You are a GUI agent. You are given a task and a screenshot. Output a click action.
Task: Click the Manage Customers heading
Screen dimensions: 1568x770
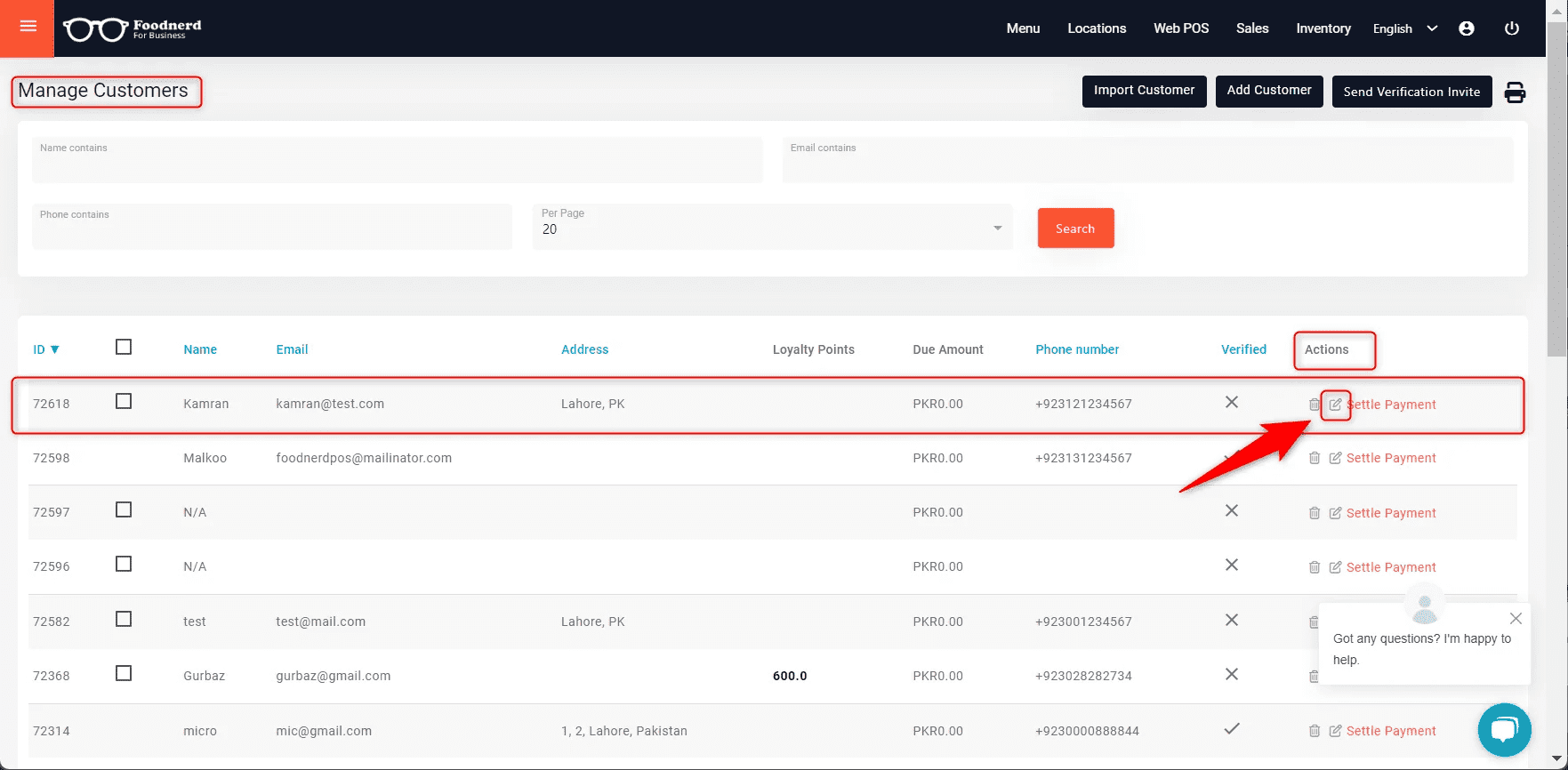click(103, 91)
